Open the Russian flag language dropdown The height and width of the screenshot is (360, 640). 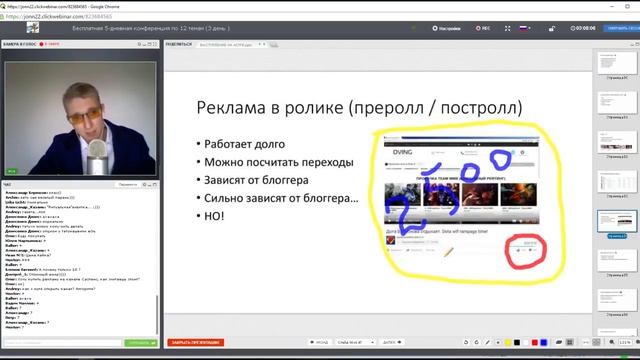coord(525,28)
